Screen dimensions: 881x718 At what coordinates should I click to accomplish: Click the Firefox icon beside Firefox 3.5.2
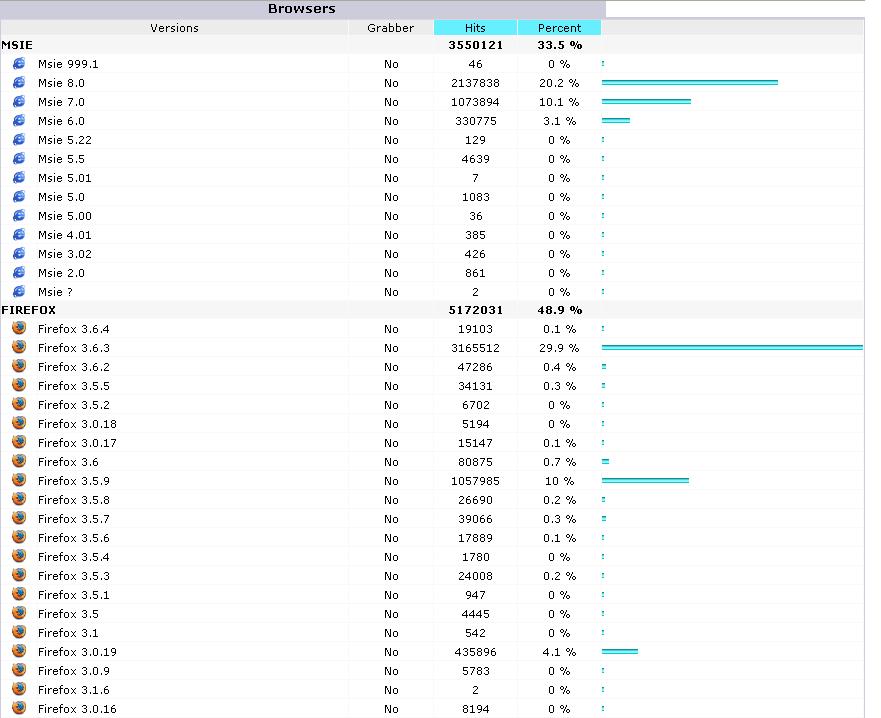point(19,404)
